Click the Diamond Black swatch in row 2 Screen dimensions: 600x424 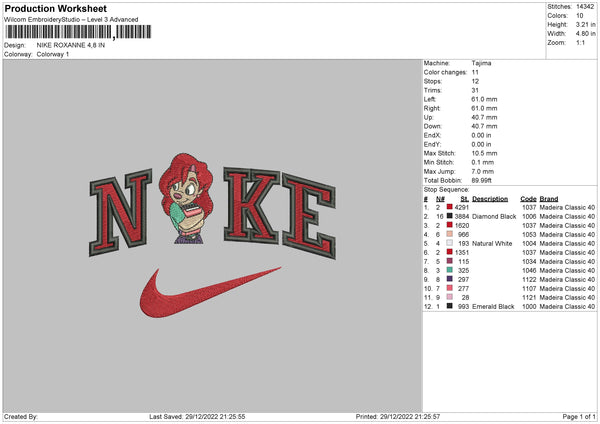[450, 216]
